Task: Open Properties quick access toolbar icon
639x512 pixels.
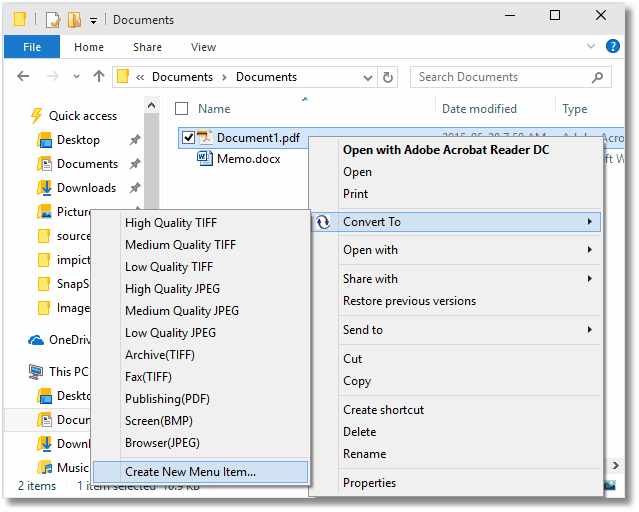Action: pyautogui.click(x=53, y=19)
